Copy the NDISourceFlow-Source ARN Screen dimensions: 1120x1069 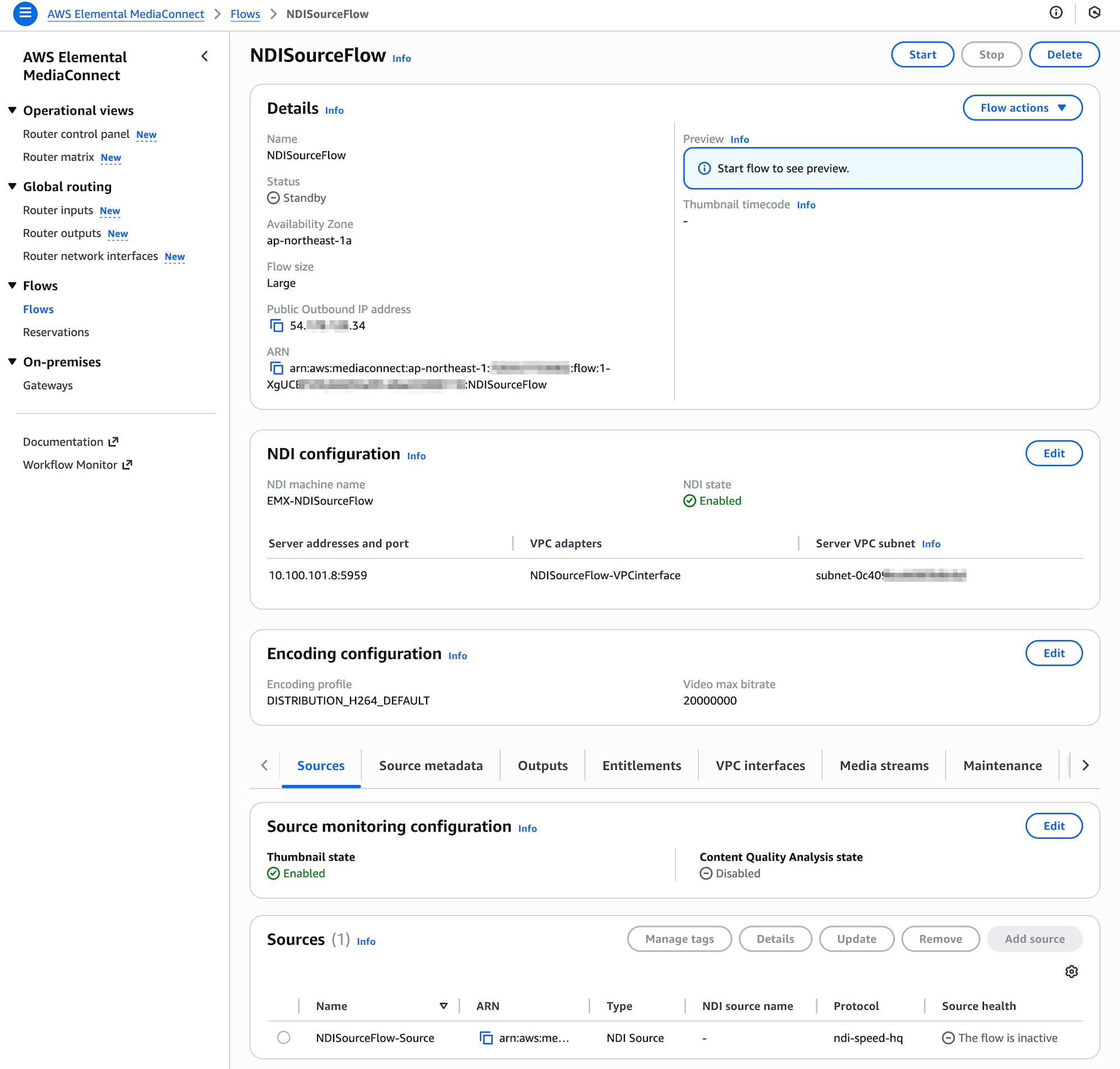(x=486, y=1038)
